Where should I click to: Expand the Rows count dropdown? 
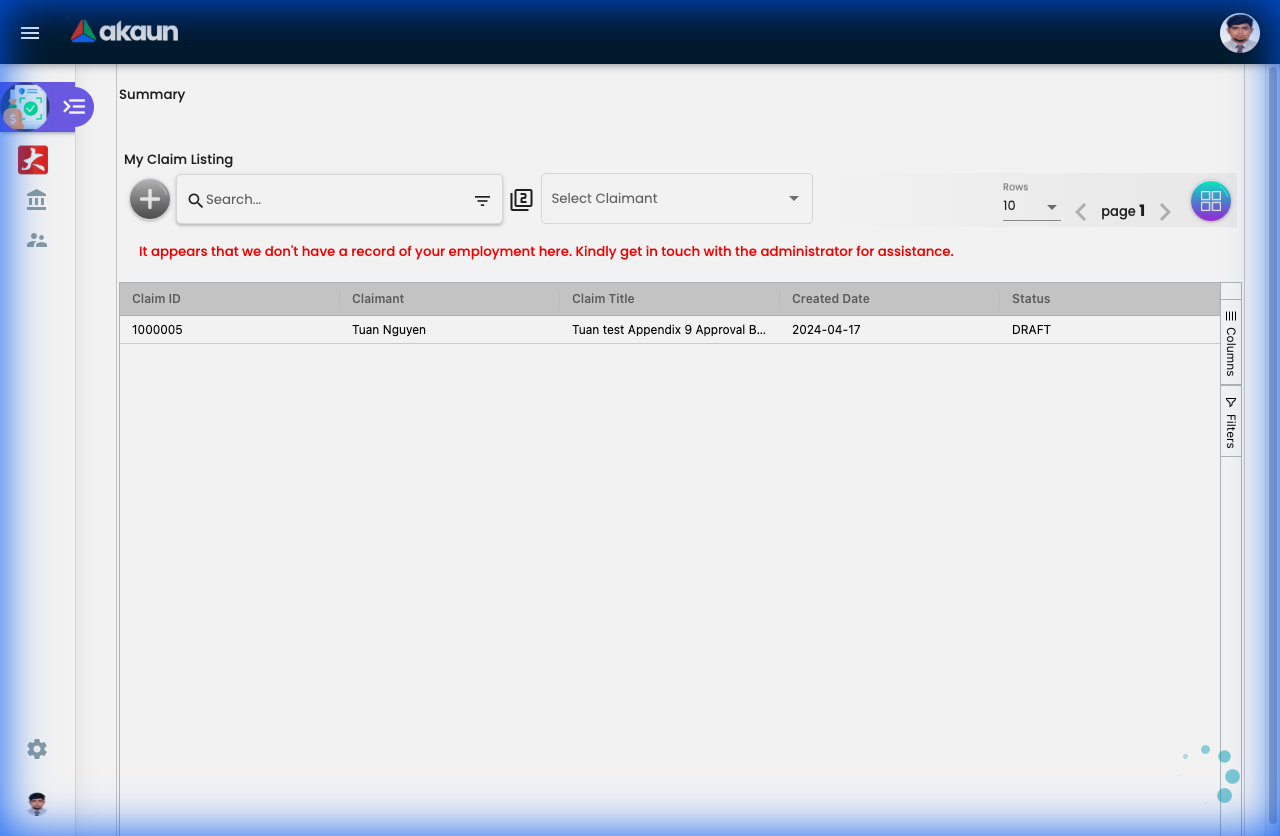[1032, 206]
